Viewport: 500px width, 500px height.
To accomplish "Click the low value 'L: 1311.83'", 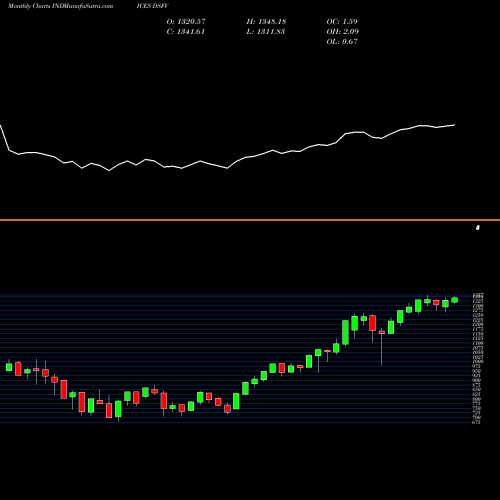I will [266, 31].
